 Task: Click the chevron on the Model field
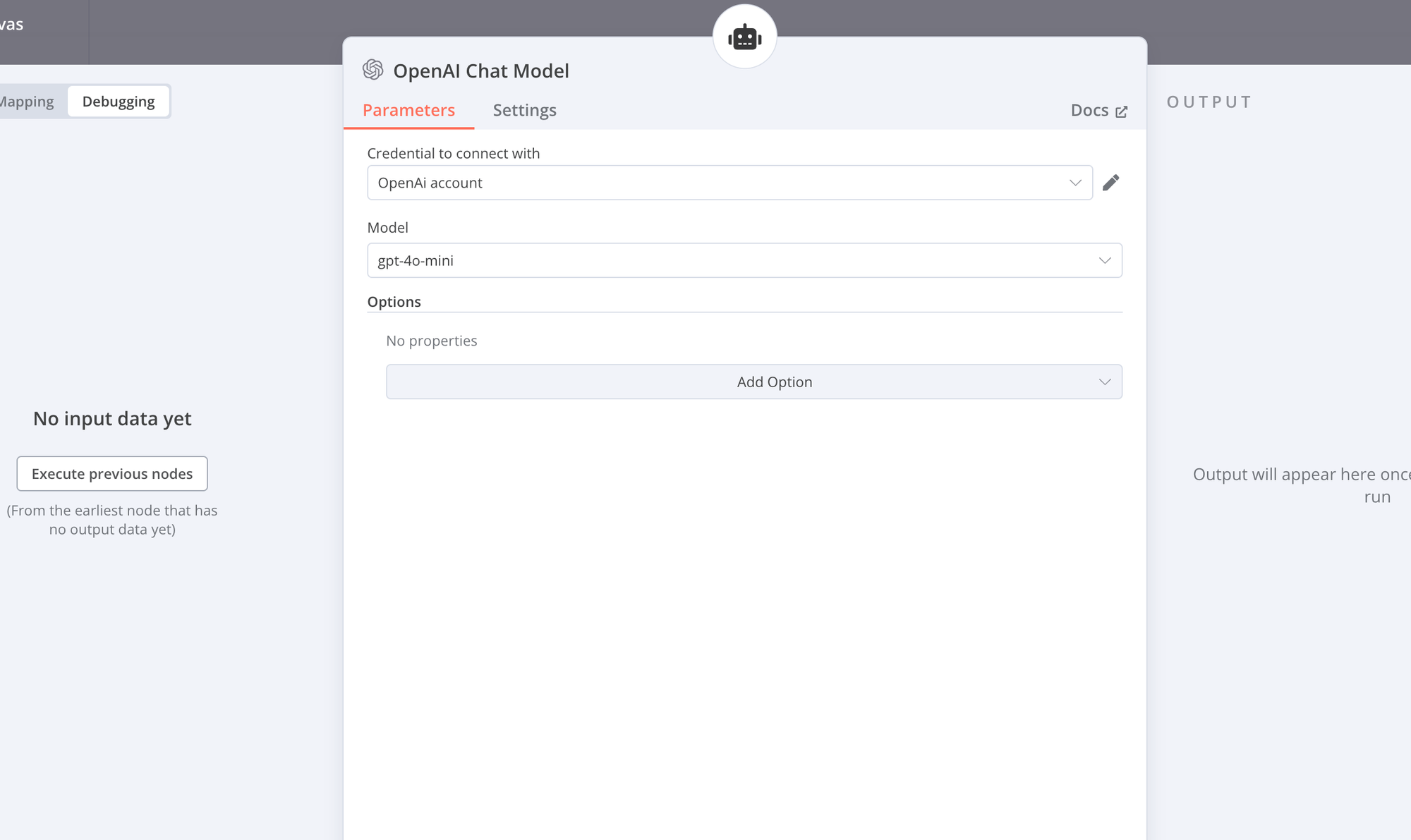click(x=1105, y=260)
